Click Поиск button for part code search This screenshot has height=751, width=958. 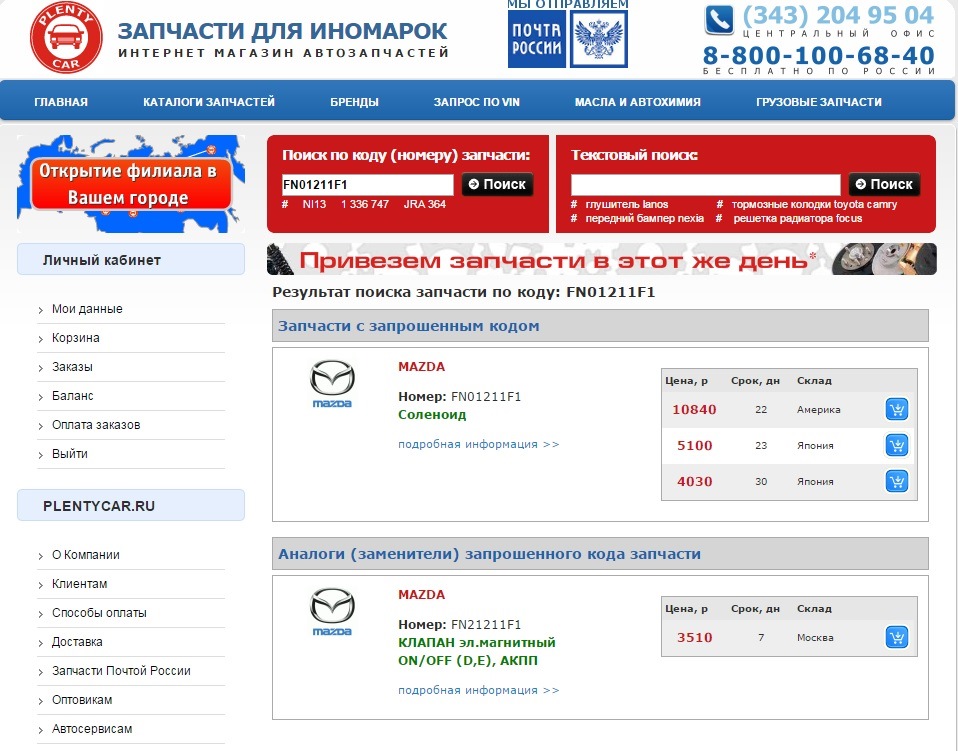point(497,185)
